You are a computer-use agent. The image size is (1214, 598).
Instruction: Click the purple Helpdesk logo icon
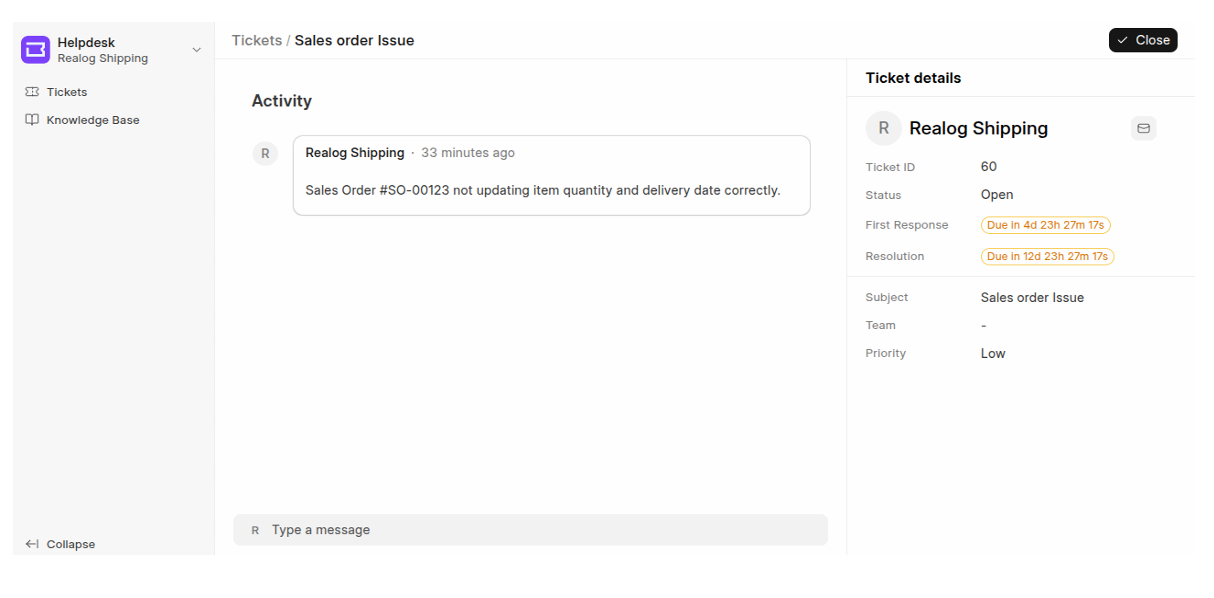click(35, 50)
